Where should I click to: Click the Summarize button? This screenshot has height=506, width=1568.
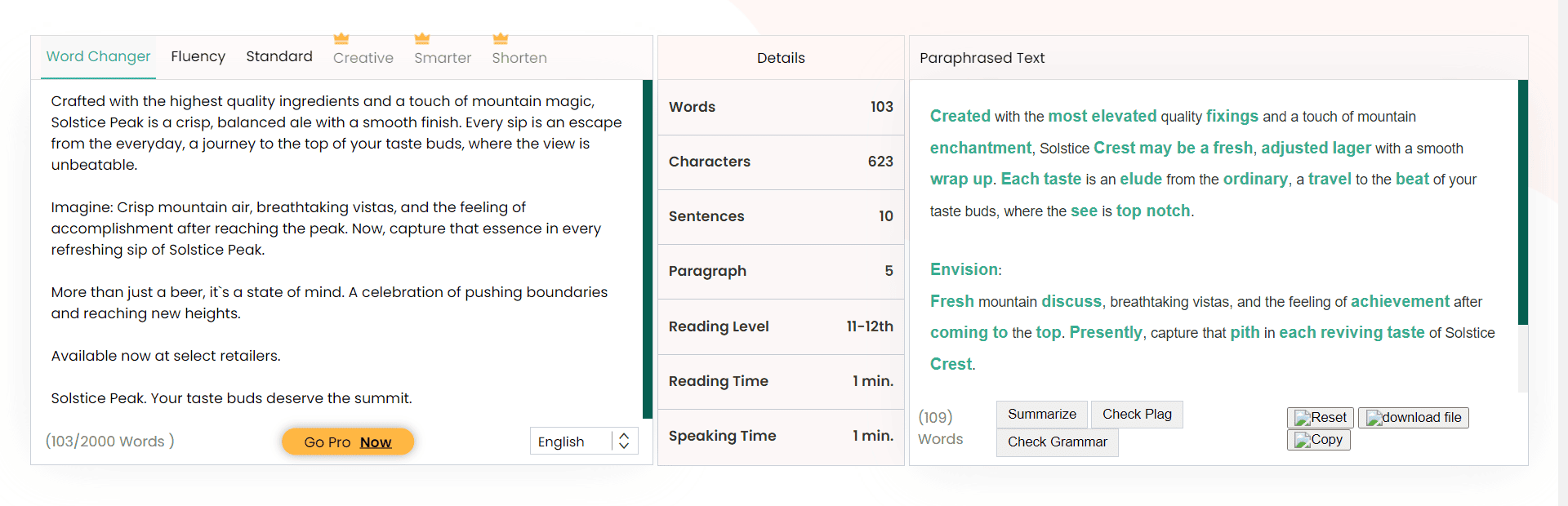1041,415
